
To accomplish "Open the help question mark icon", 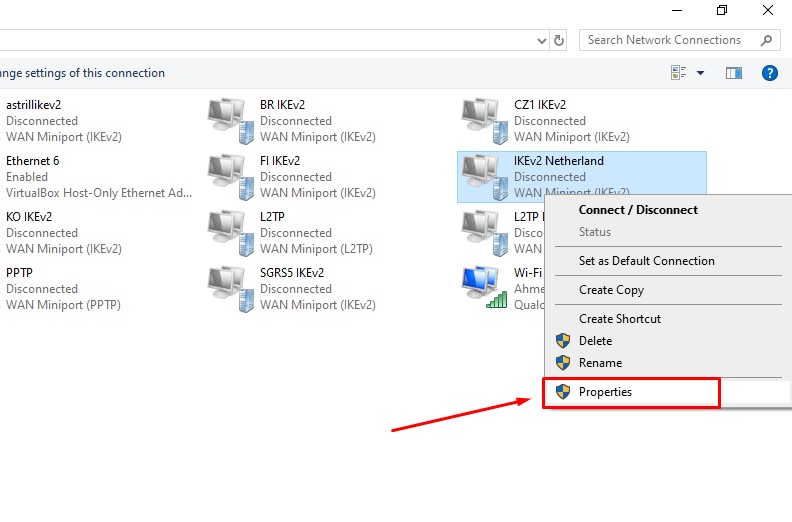I will [x=770, y=73].
